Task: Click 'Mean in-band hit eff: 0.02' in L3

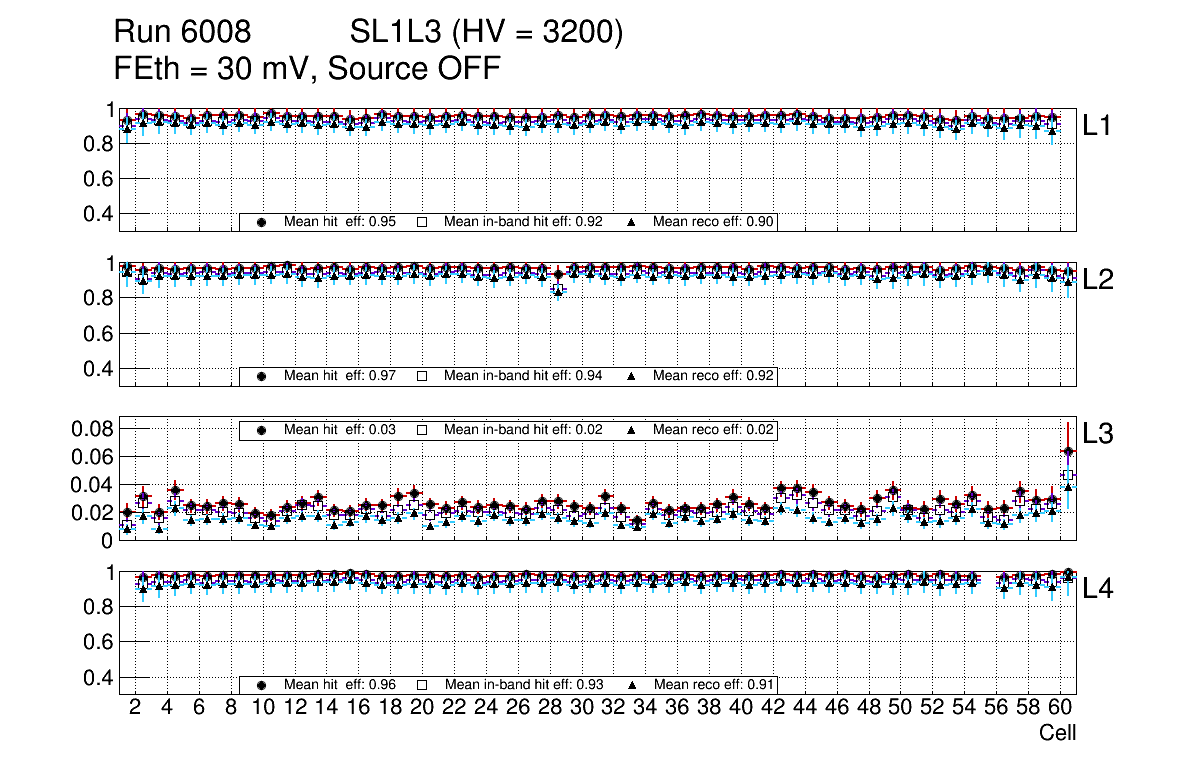Action: pyautogui.click(x=523, y=430)
